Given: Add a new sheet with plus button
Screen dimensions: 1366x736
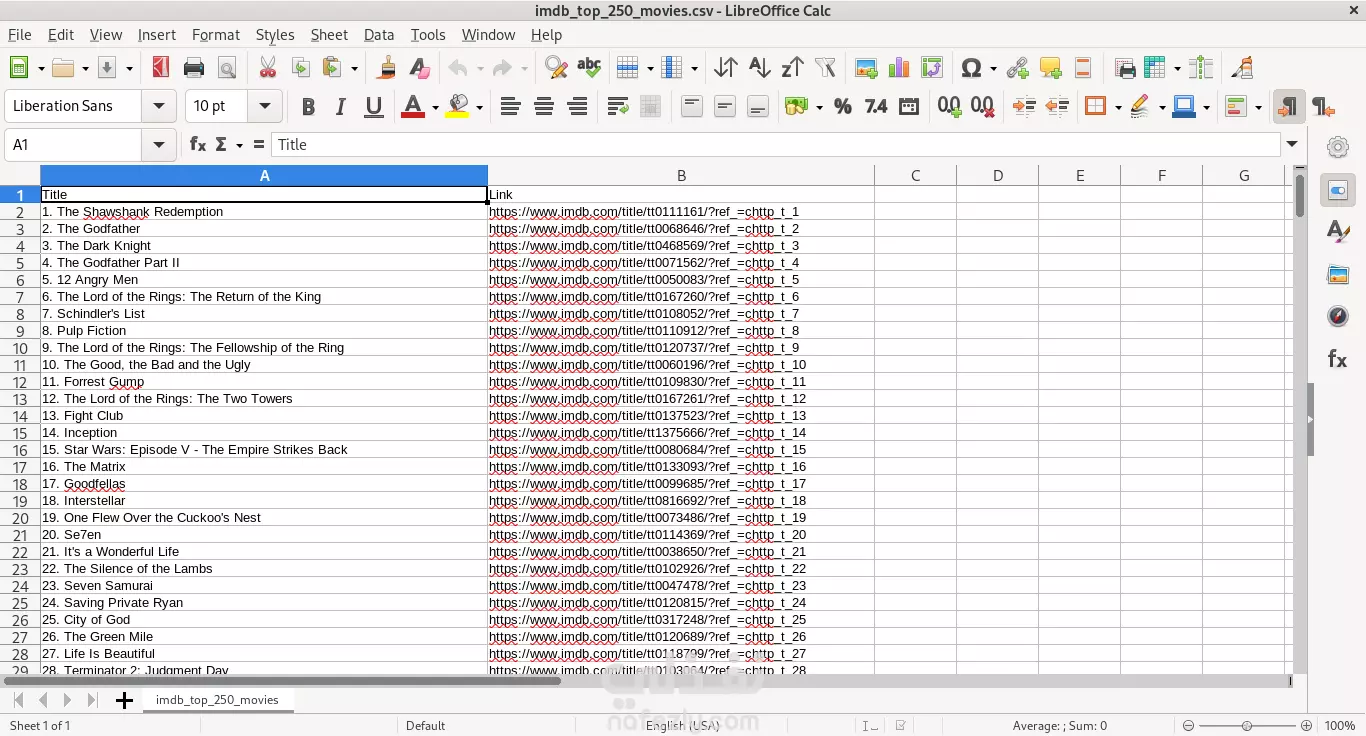Looking at the screenshot, I should 124,700.
